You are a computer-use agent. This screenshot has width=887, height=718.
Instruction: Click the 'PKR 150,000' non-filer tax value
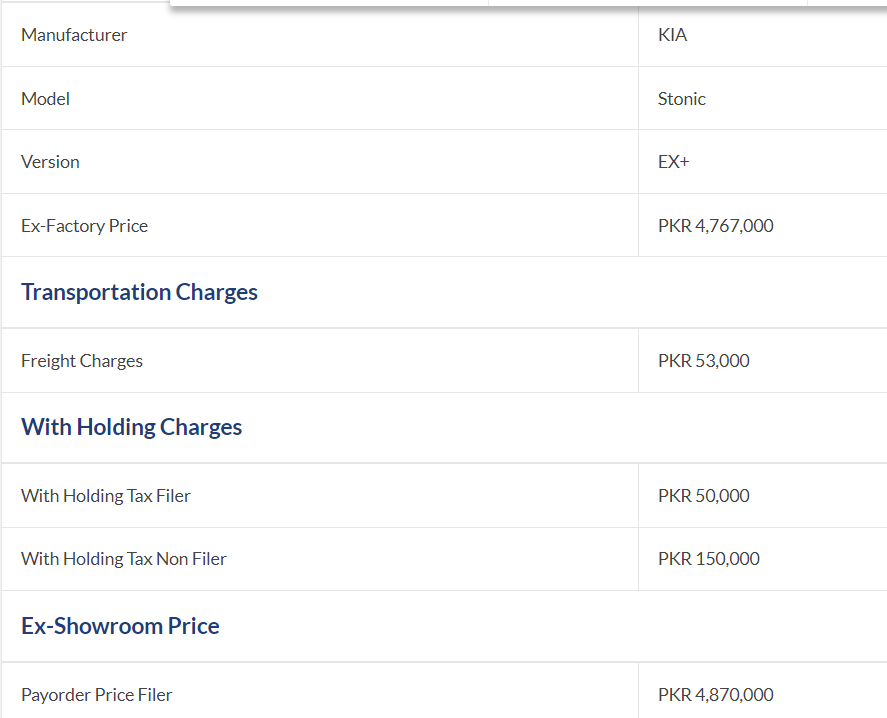(709, 559)
